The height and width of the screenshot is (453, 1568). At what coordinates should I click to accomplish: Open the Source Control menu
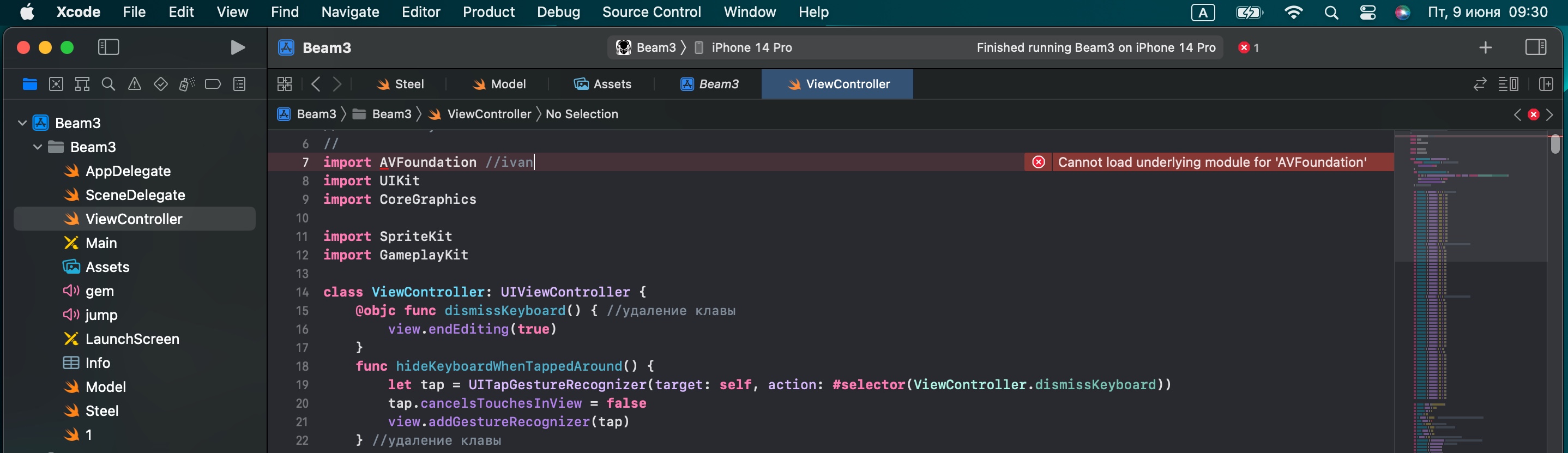tap(652, 12)
